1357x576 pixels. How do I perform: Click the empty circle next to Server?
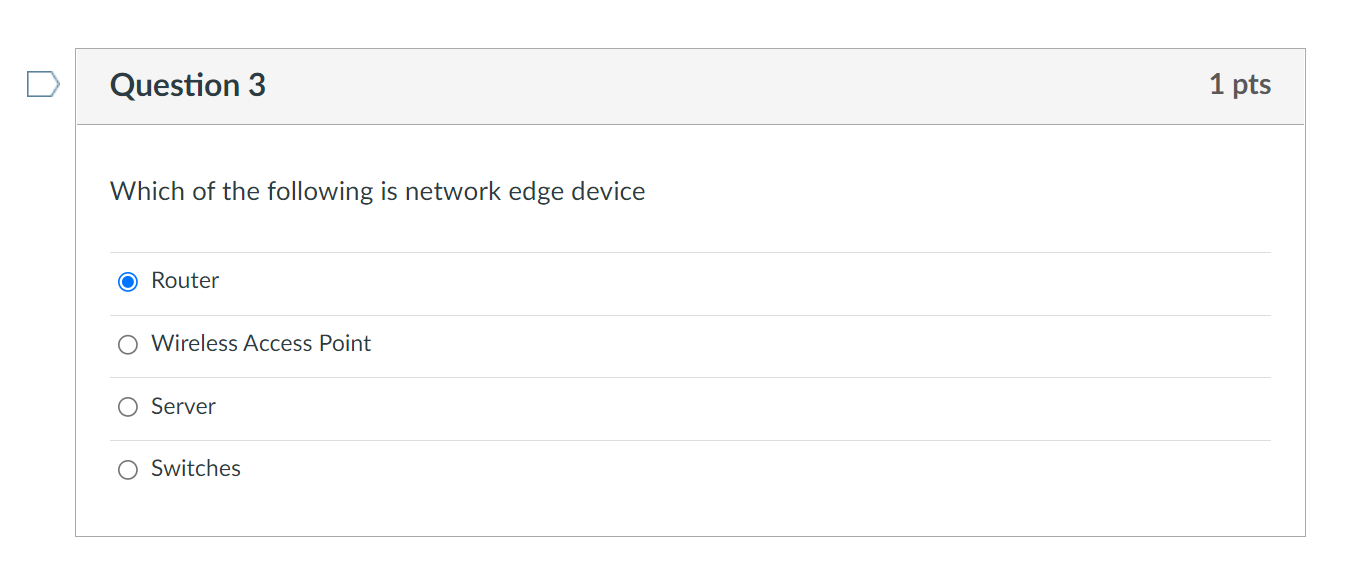tap(127, 406)
